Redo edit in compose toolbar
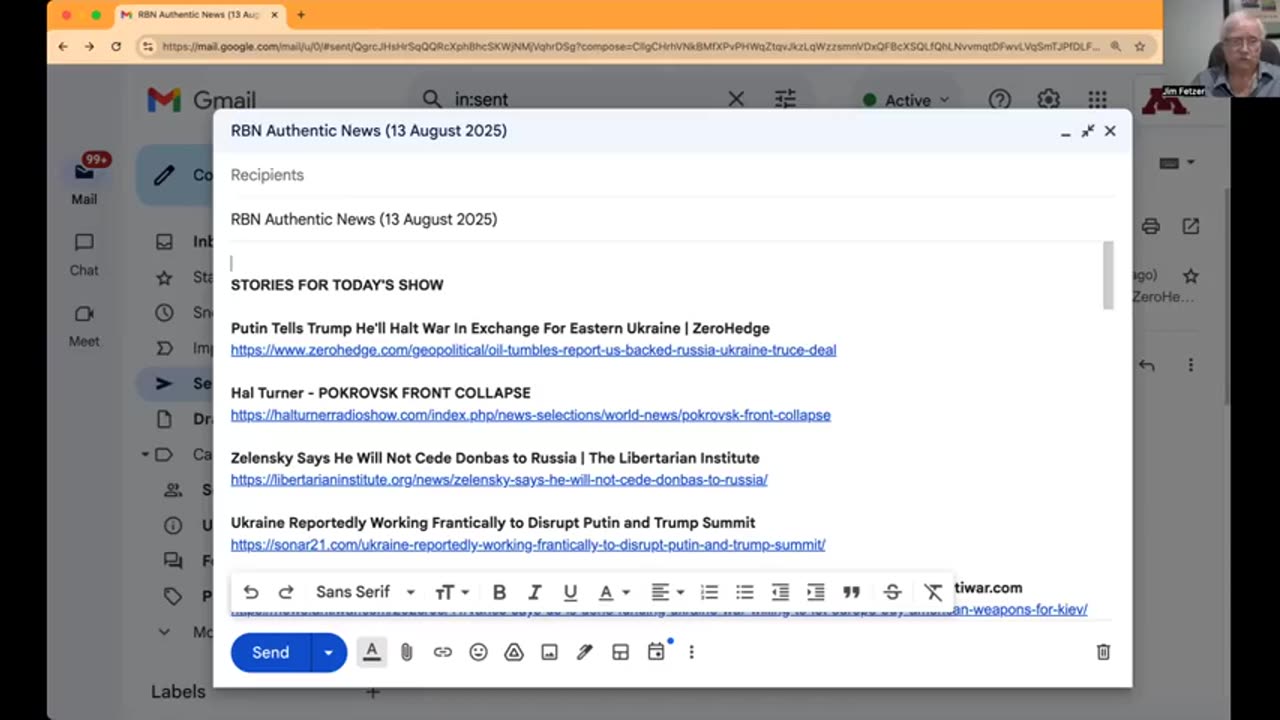Viewport: 1280px width, 720px height. [x=286, y=592]
